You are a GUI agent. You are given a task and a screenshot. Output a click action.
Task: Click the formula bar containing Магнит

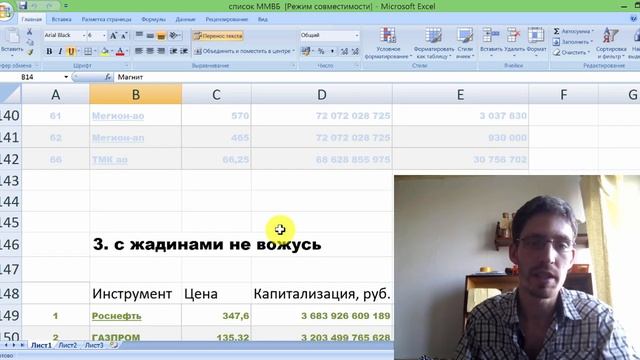(376, 77)
